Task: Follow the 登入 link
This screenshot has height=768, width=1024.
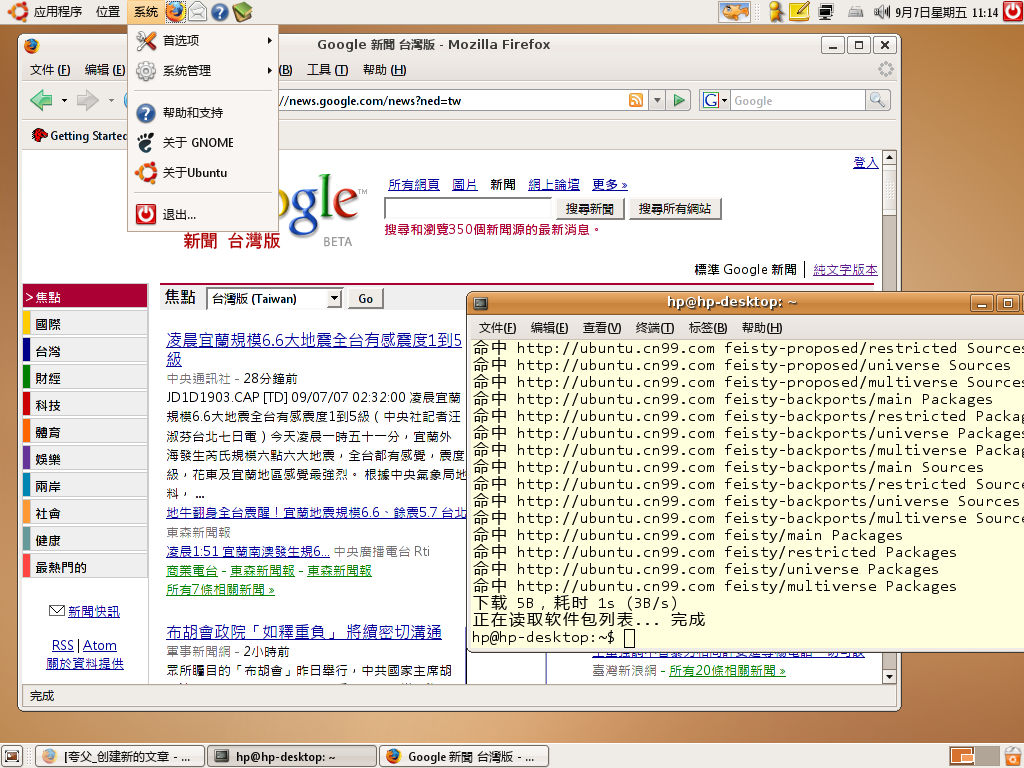Action: coord(865,163)
